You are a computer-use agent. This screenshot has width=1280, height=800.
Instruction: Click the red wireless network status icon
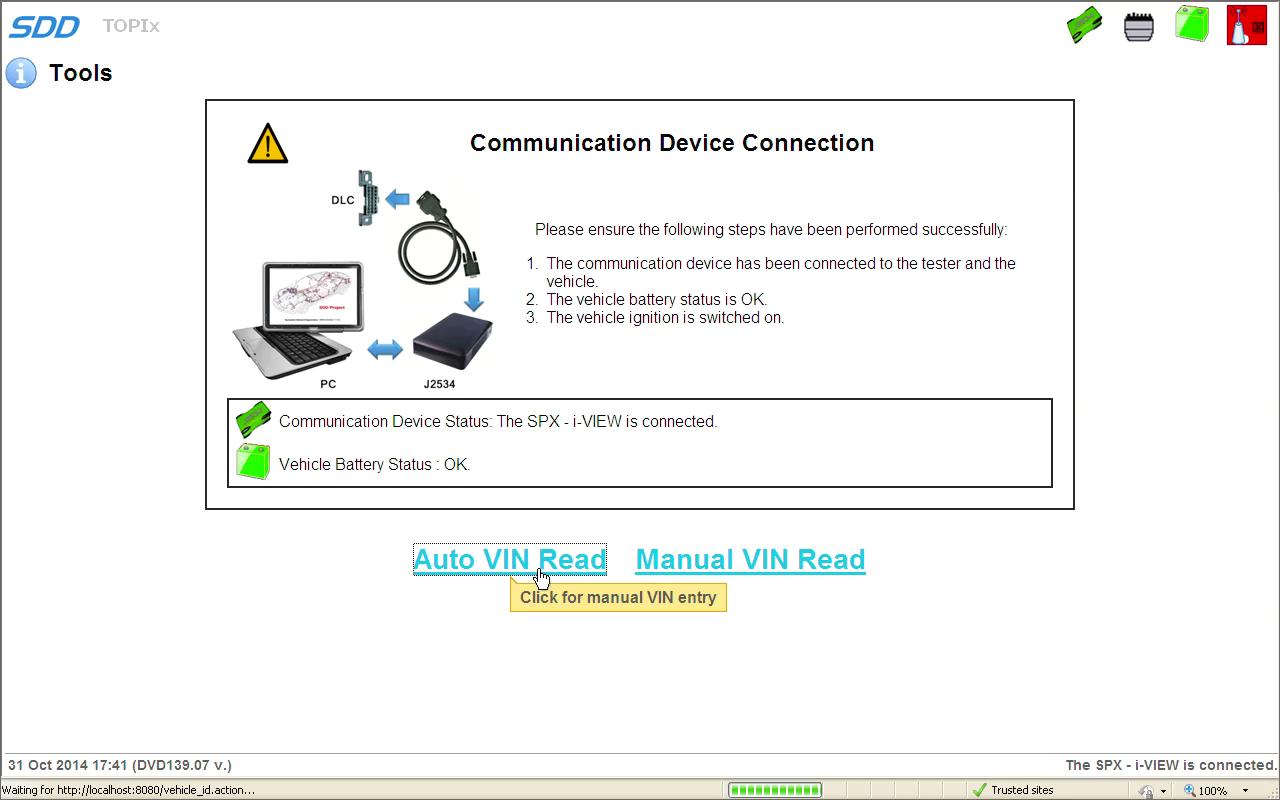click(1246, 26)
